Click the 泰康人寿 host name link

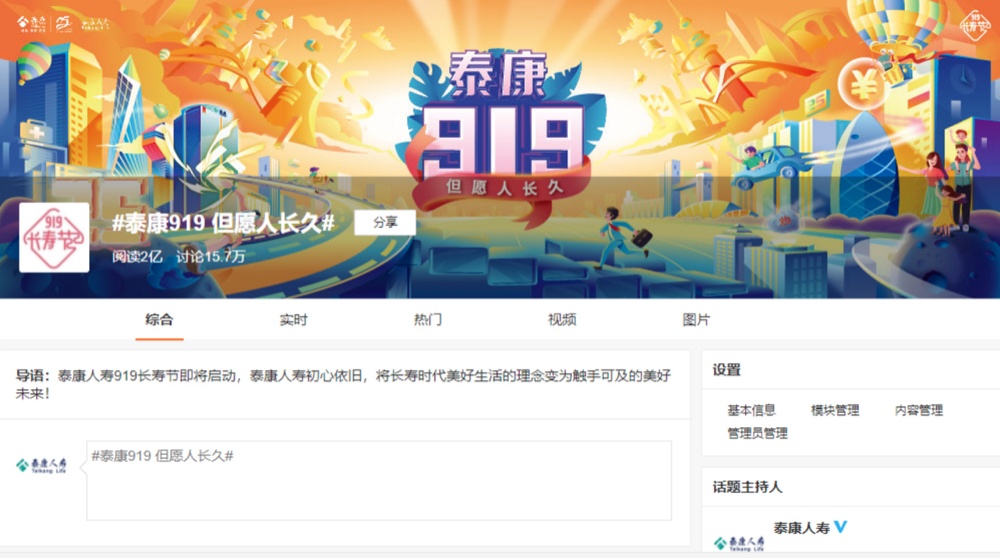(x=802, y=527)
